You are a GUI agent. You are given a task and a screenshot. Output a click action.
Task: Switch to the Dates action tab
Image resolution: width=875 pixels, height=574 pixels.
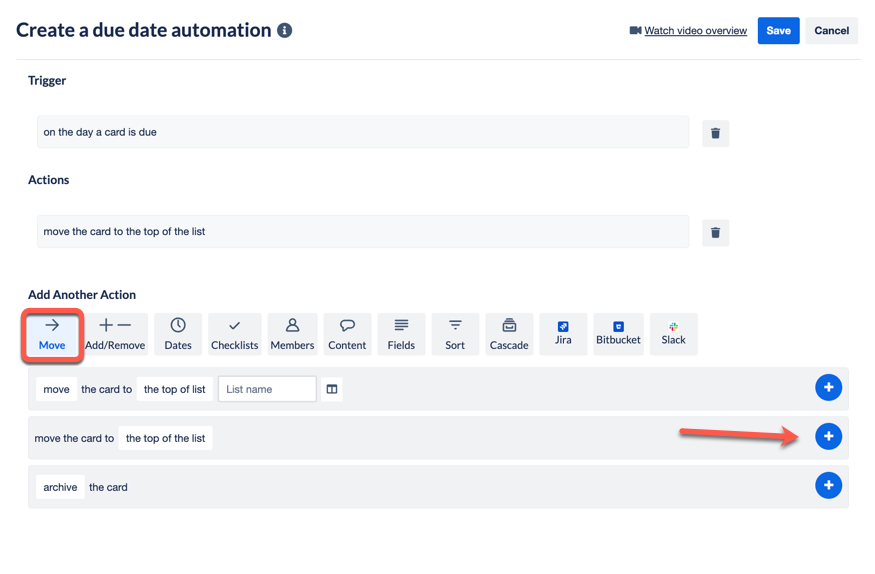coord(178,334)
